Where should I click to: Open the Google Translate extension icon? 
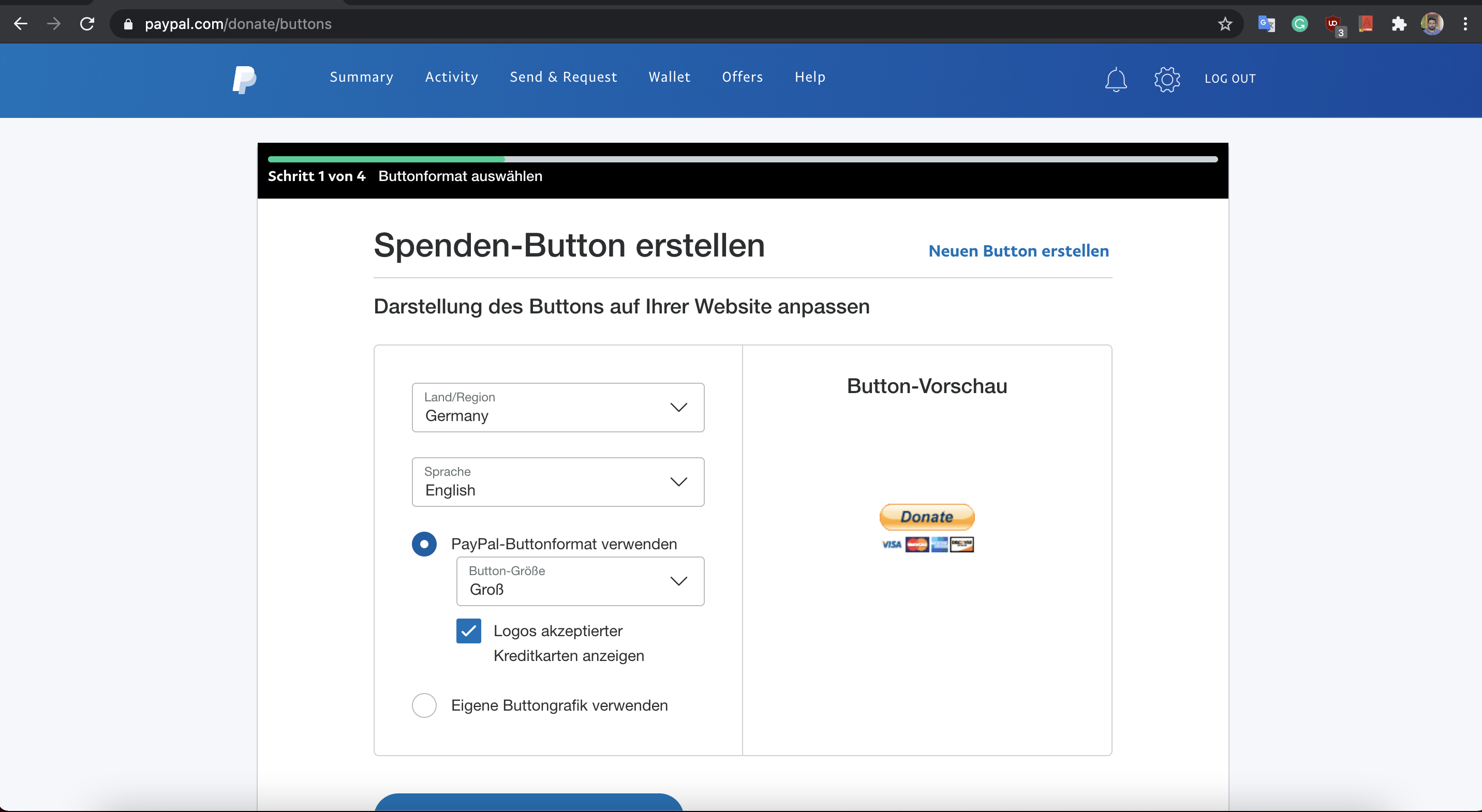[x=1266, y=24]
